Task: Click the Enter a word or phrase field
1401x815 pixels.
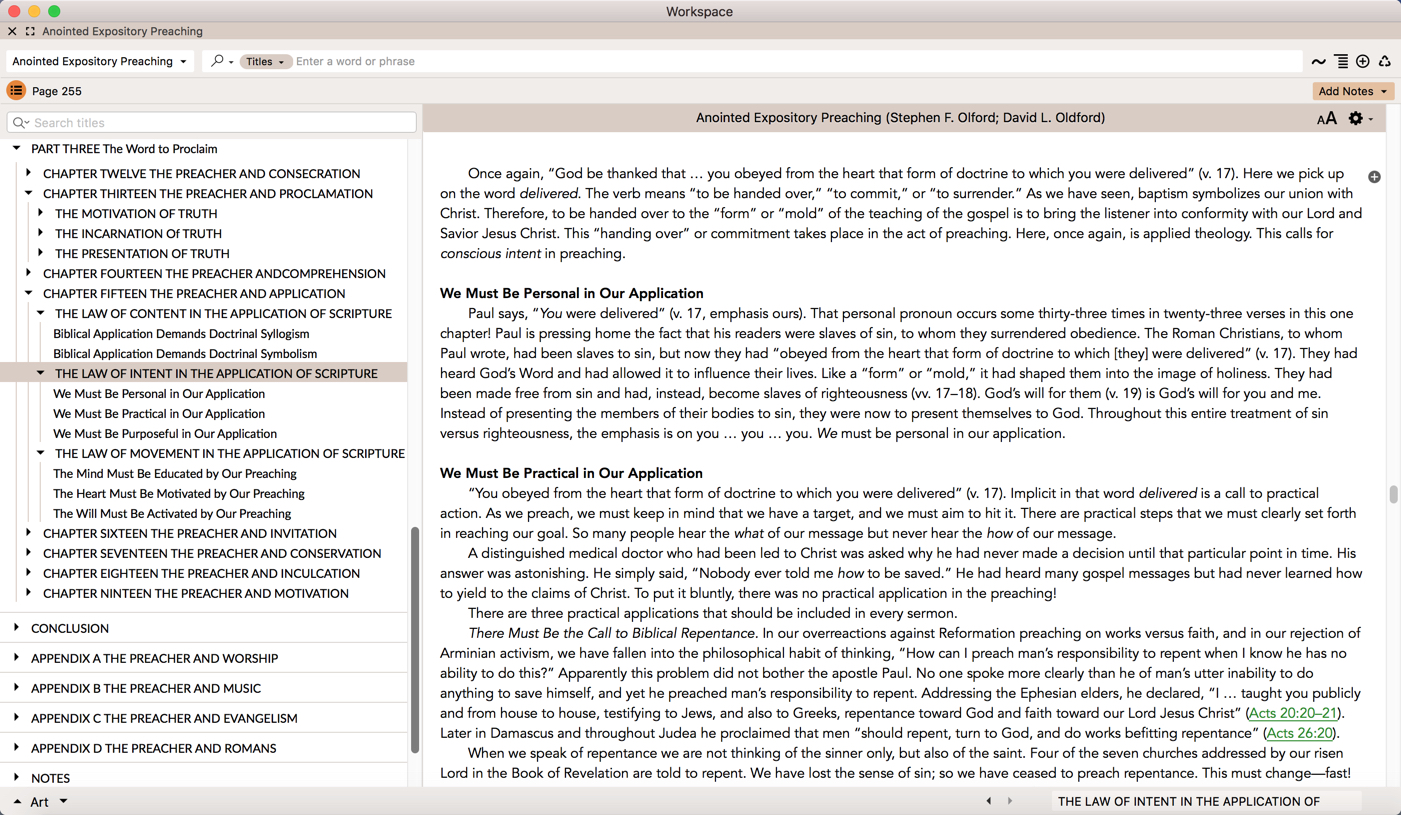Action: (x=795, y=61)
